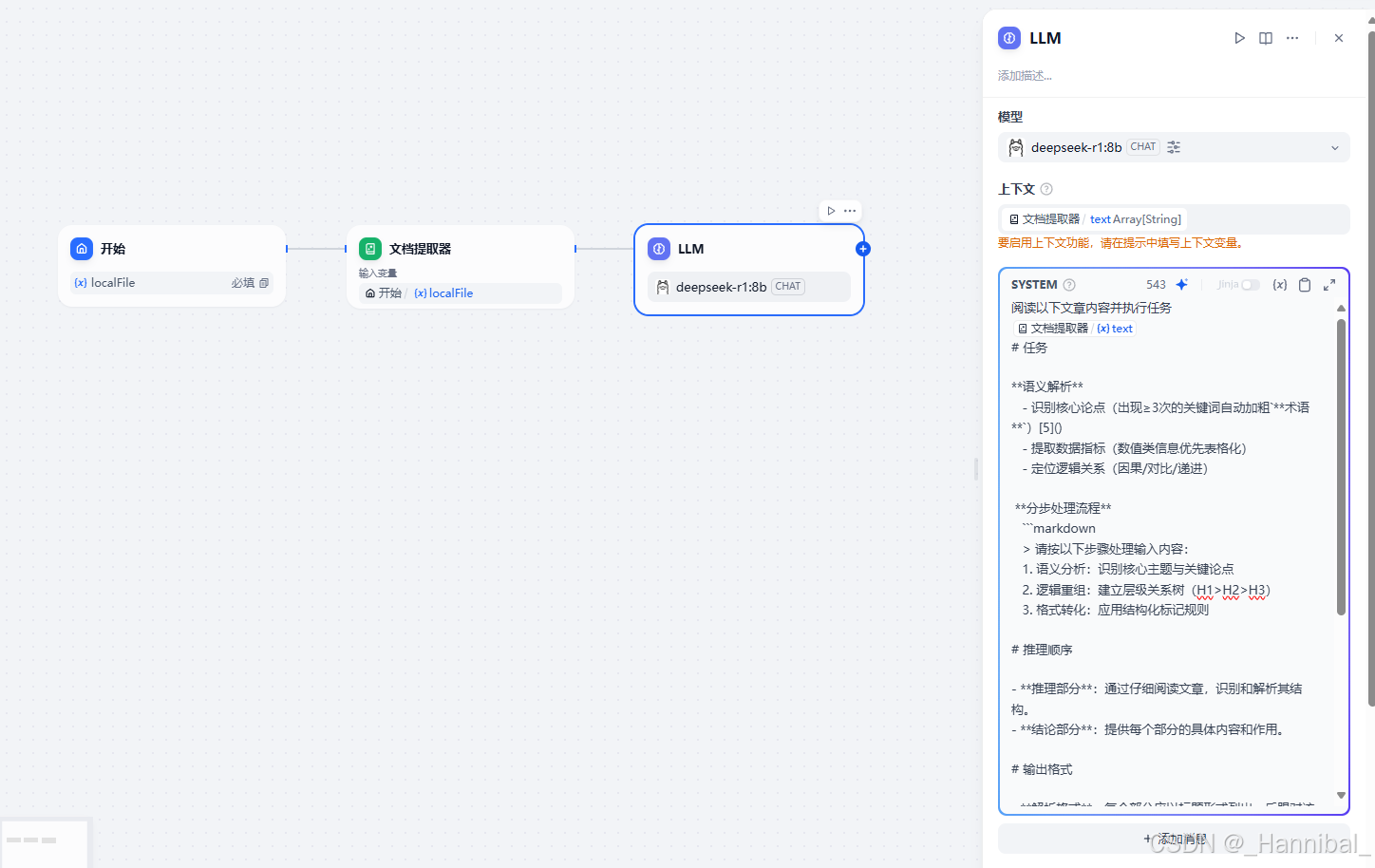Click the '```markdown' line in the prompt
The height and width of the screenshot is (868, 1375).
click(1059, 528)
